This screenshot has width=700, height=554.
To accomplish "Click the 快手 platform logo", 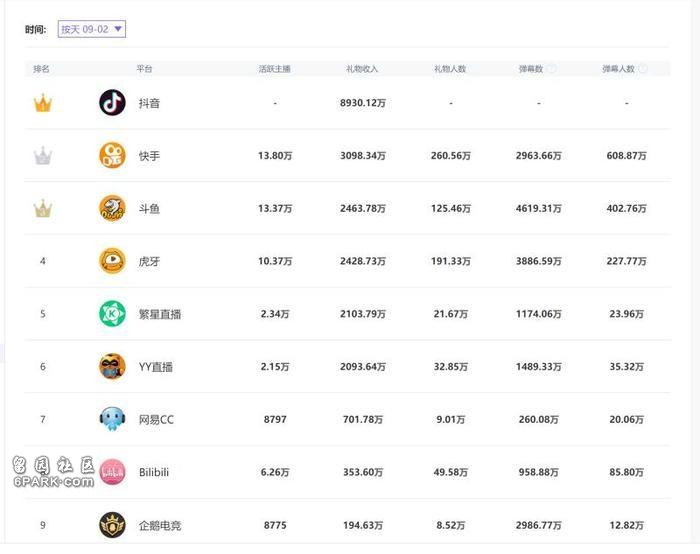I will [112, 155].
